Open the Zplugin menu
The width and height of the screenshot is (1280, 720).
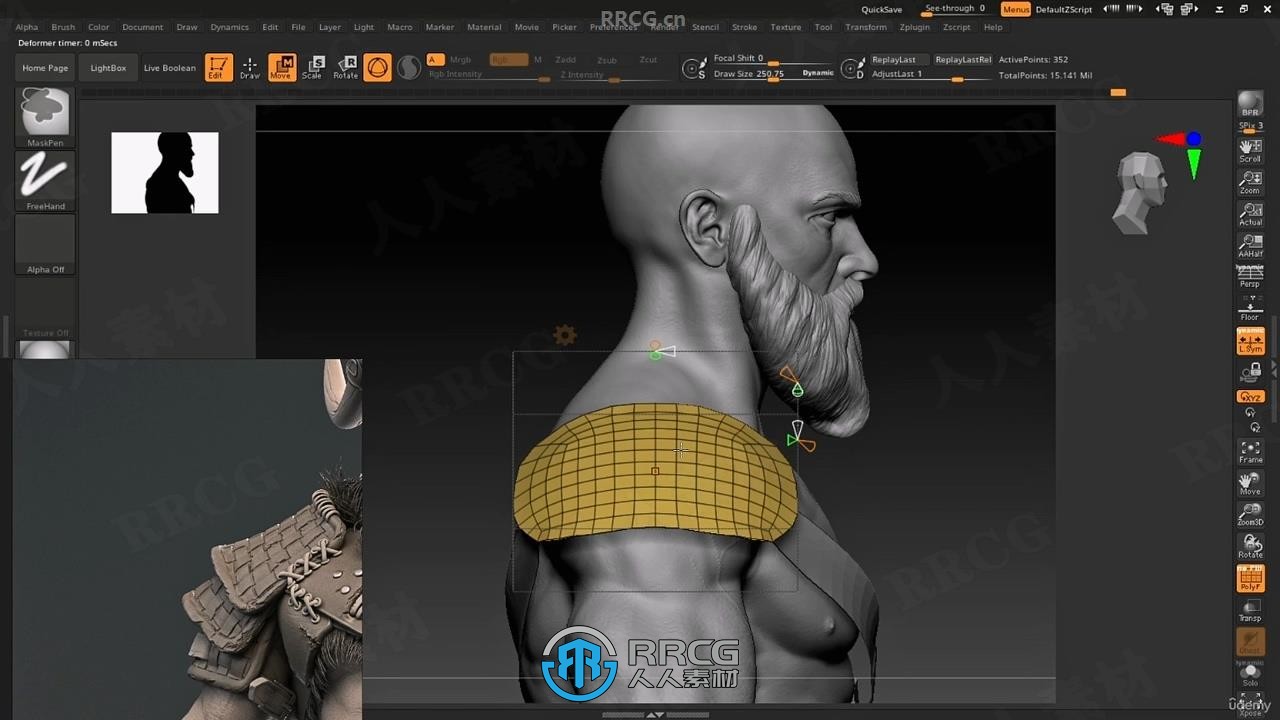[915, 27]
